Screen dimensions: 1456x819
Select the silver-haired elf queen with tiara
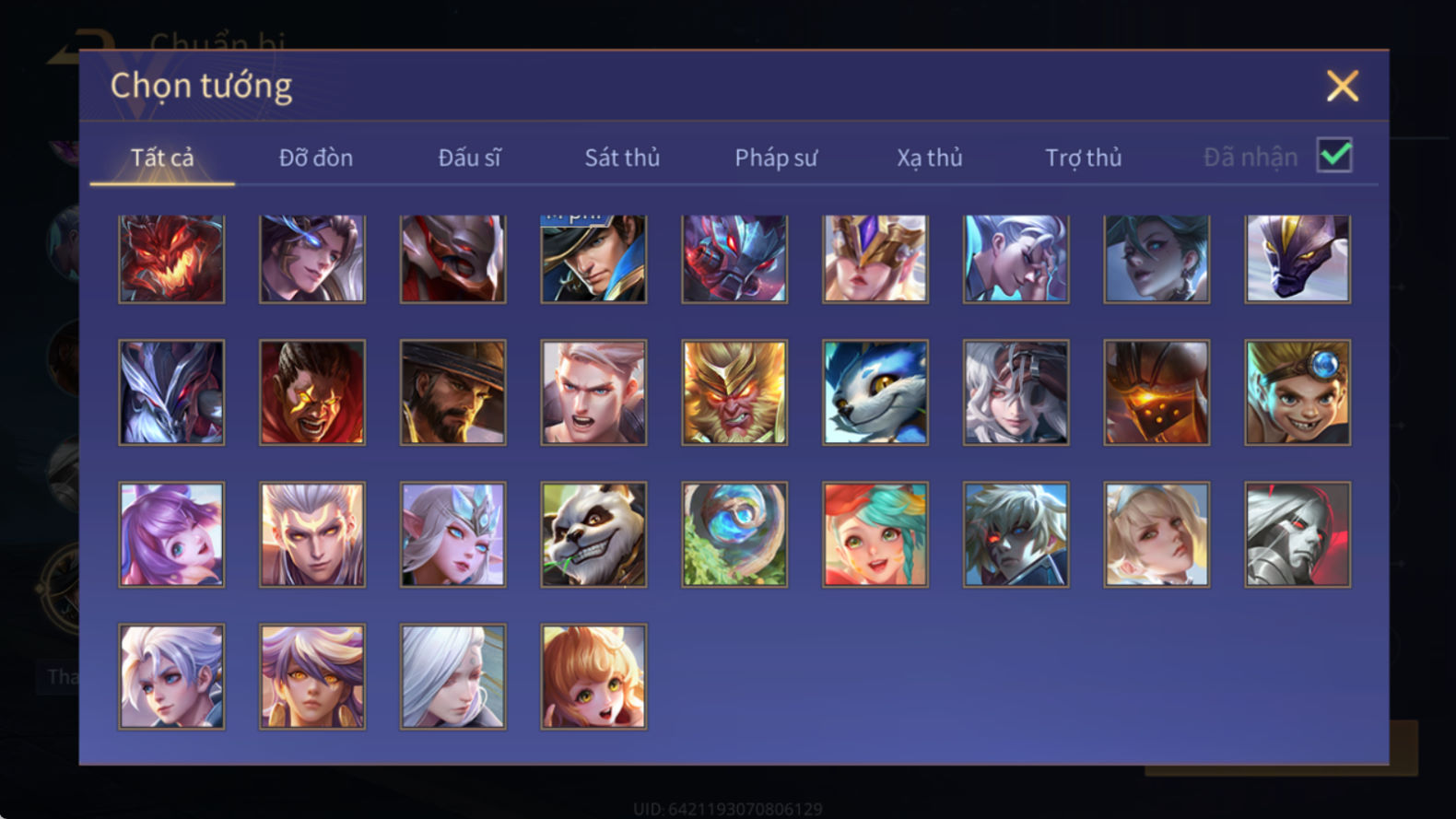pyautogui.click(x=452, y=534)
